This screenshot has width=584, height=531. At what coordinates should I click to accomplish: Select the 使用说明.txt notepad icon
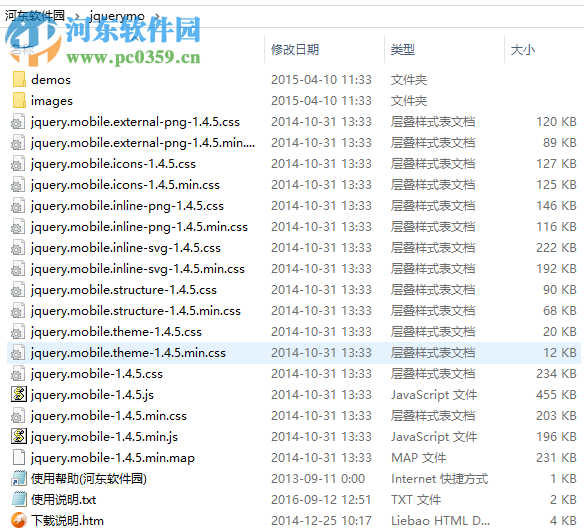19,499
